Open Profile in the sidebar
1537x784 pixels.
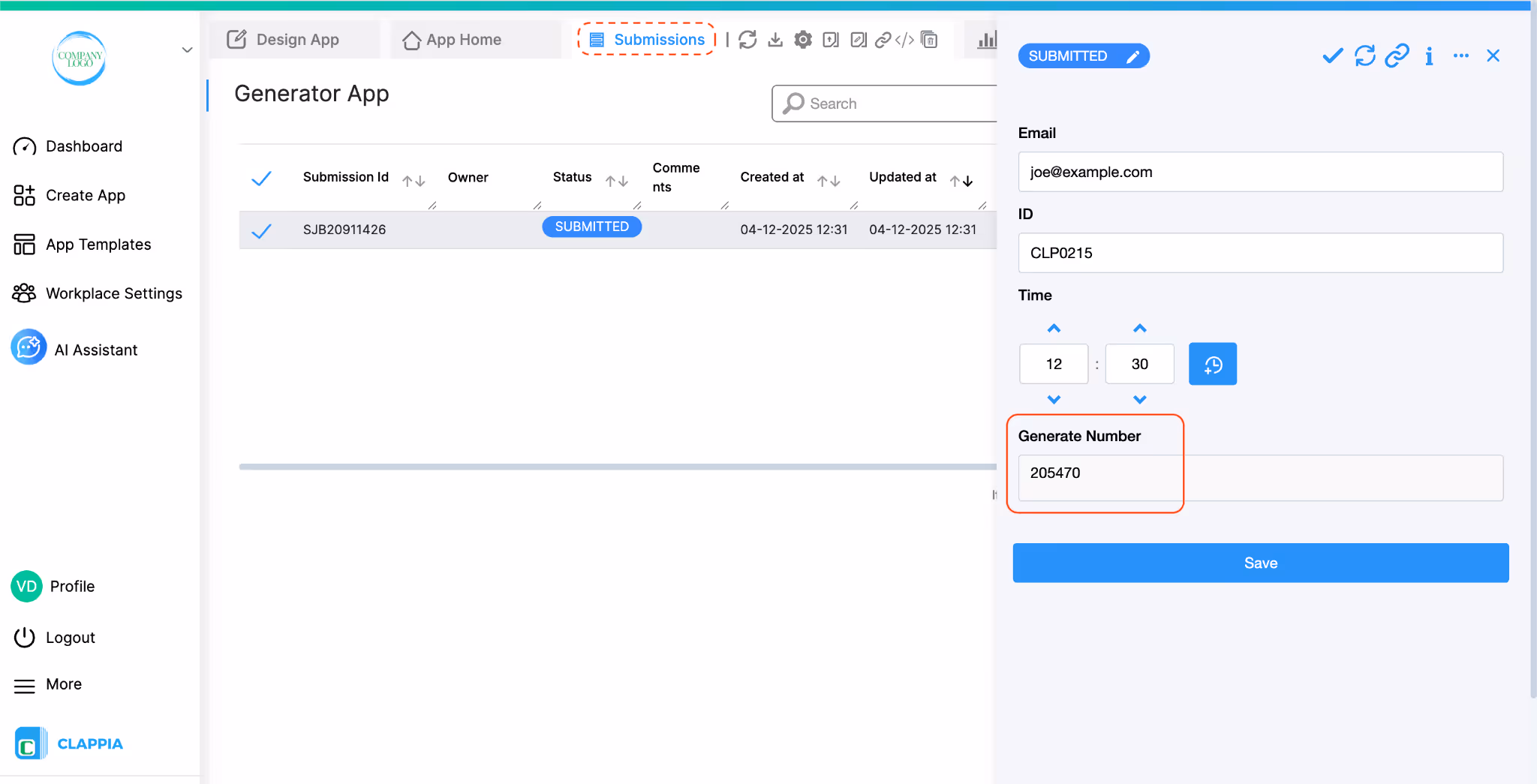(x=53, y=587)
